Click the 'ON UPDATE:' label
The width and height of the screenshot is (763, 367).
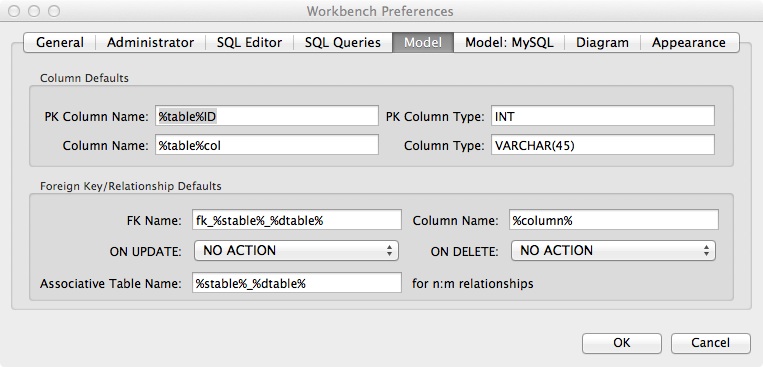pyautogui.click(x=145, y=252)
